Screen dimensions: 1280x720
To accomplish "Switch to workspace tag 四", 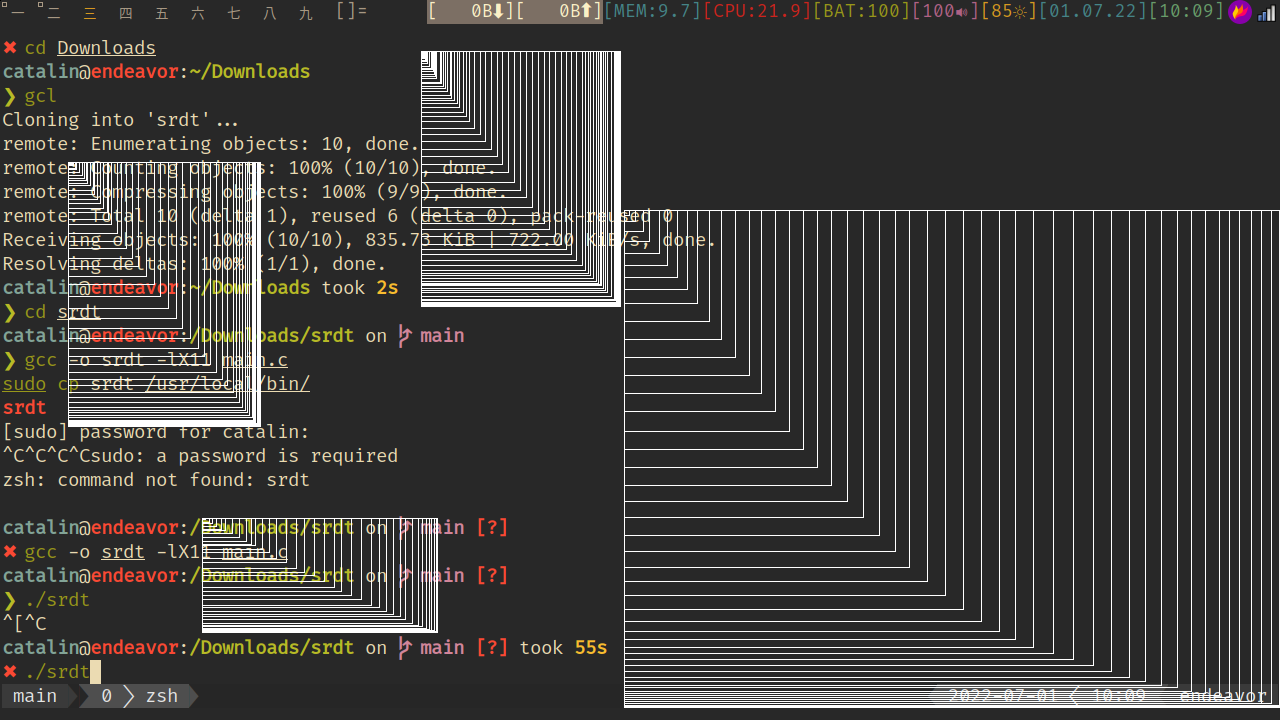I will tap(126, 12).
